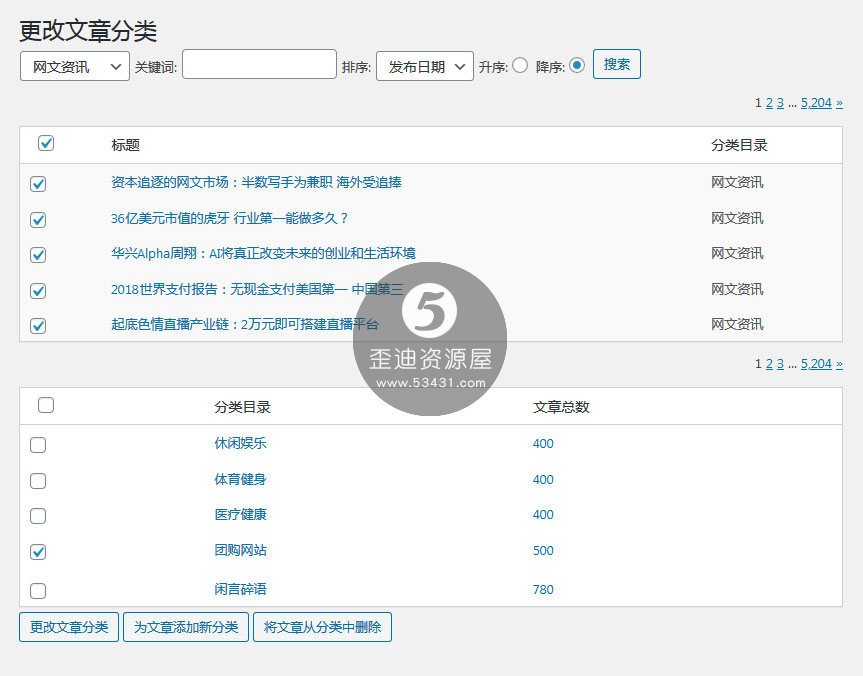Viewport: 863px width, 676px height.
Task: Click the 将文章从分类中删除 button
Action: click(x=322, y=627)
